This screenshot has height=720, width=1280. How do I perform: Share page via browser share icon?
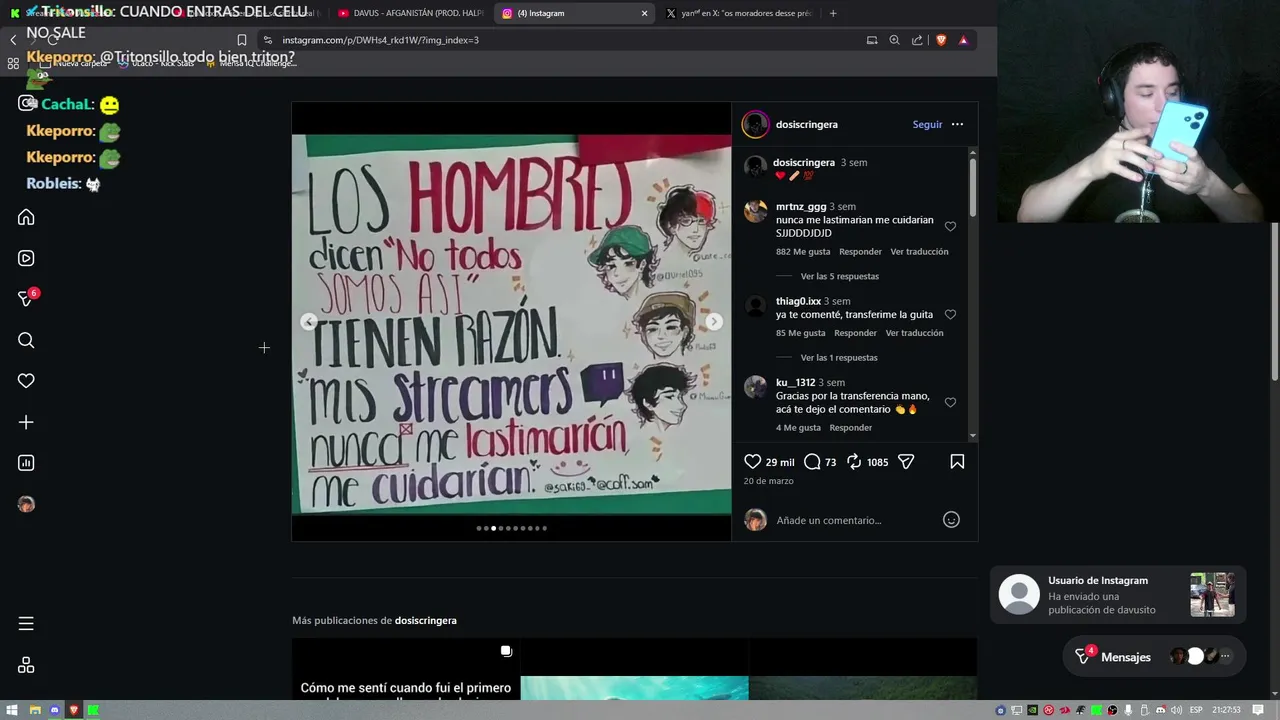point(917,40)
